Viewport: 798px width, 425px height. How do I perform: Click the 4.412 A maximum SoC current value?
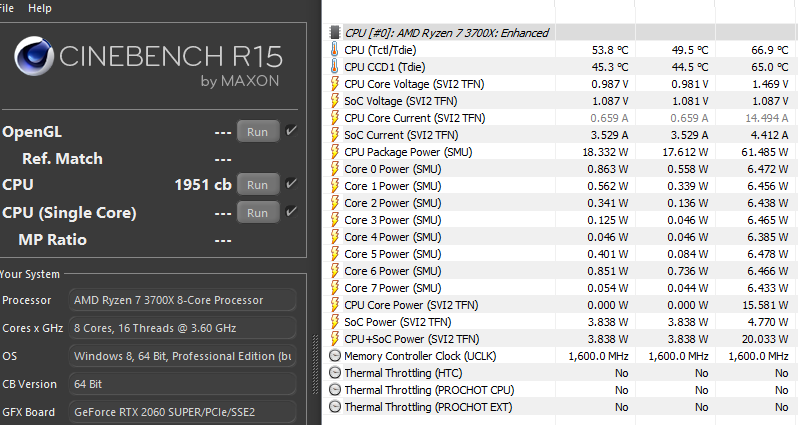pos(769,135)
